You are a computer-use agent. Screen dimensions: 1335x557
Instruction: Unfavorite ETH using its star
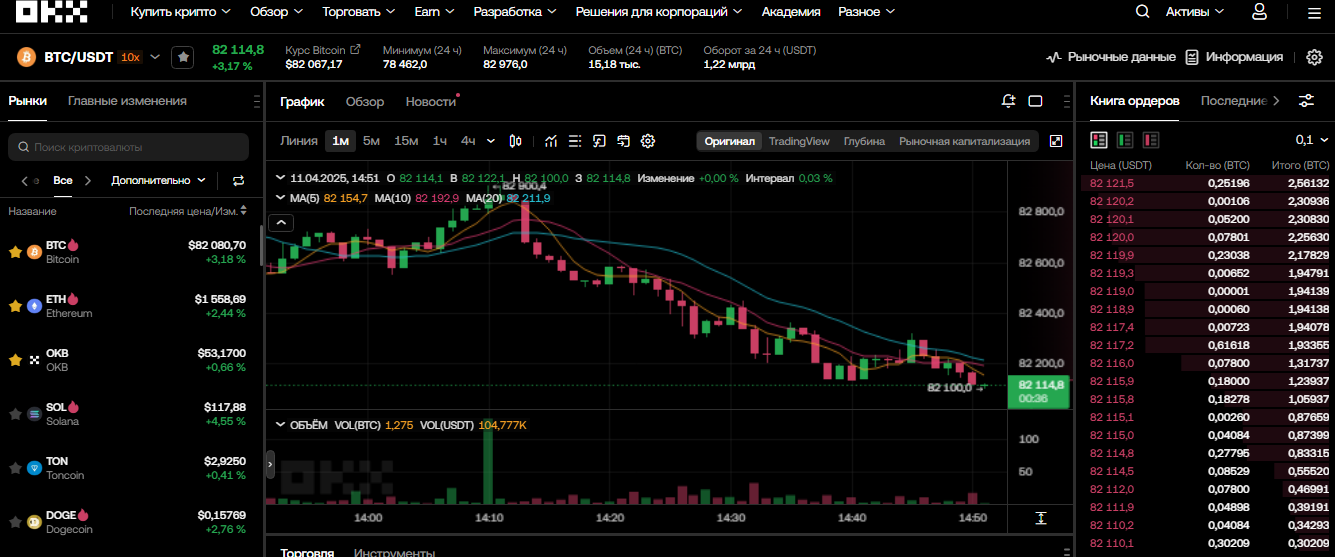[x=15, y=305]
